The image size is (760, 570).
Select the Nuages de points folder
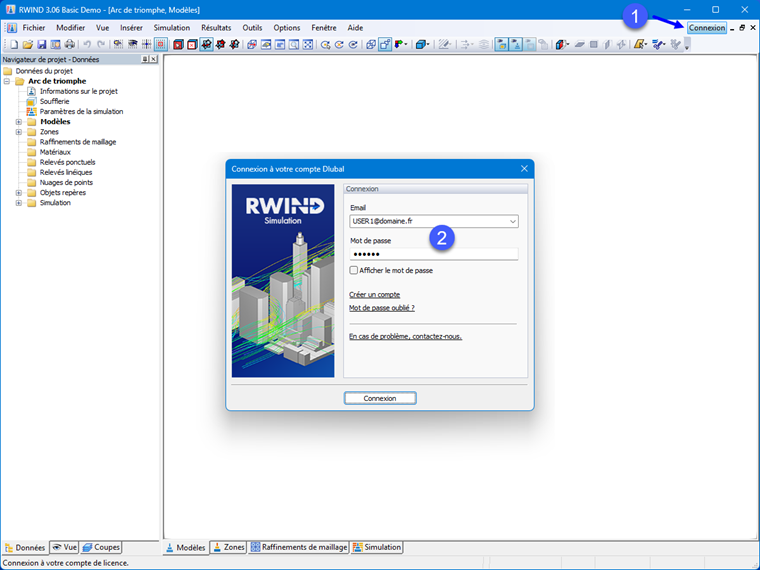66,183
